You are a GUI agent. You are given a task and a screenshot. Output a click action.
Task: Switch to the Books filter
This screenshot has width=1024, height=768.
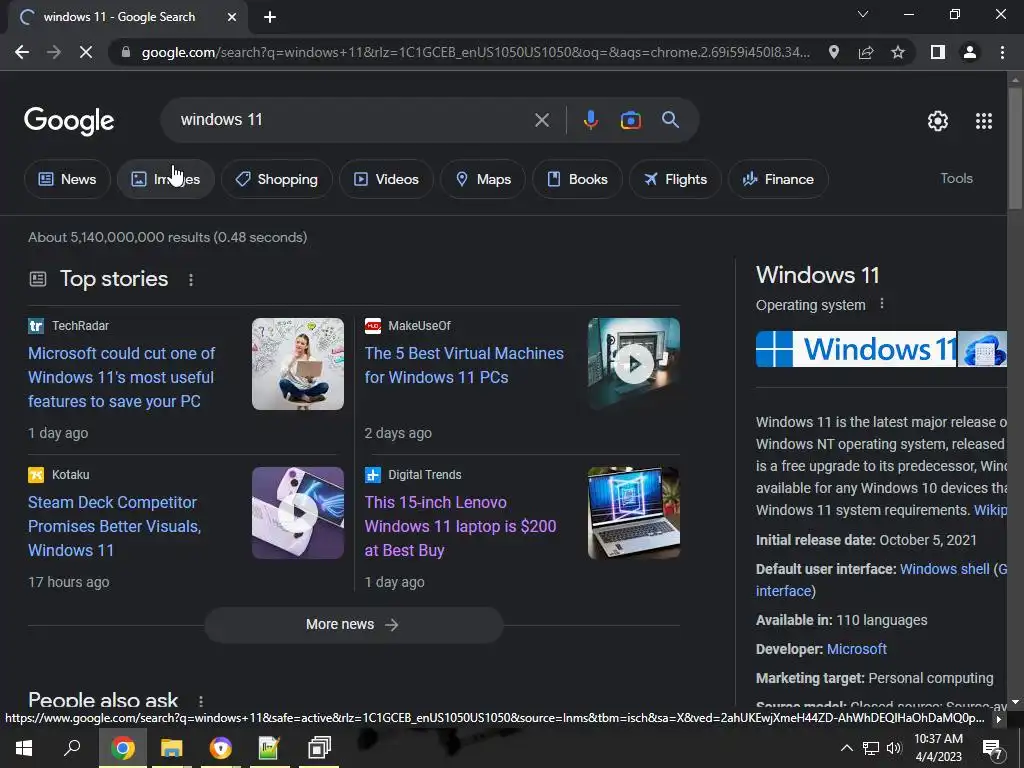tap(577, 179)
